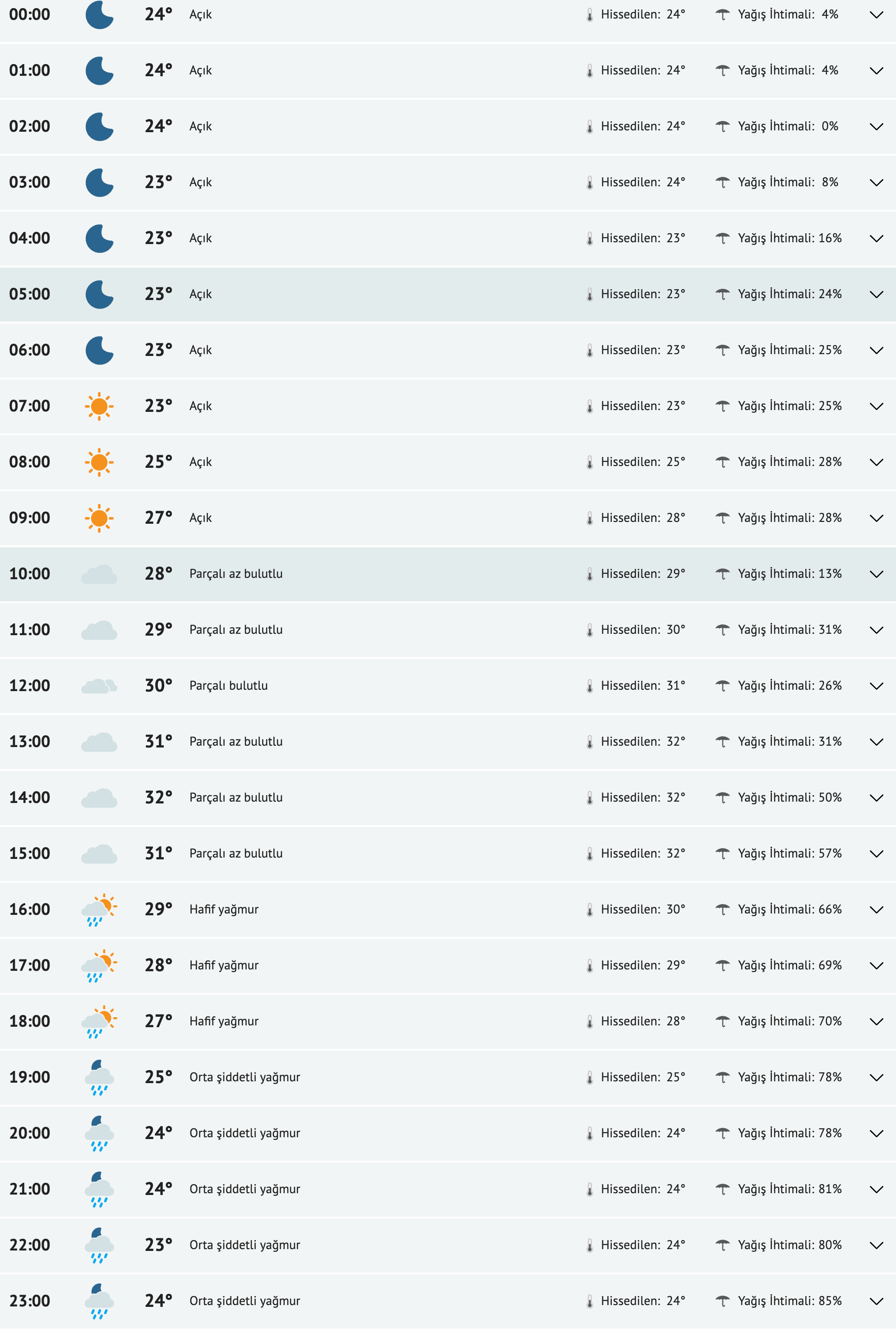
Task: Expand the 18:00 Hafif yağmur row
Action: pyautogui.click(x=875, y=1021)
